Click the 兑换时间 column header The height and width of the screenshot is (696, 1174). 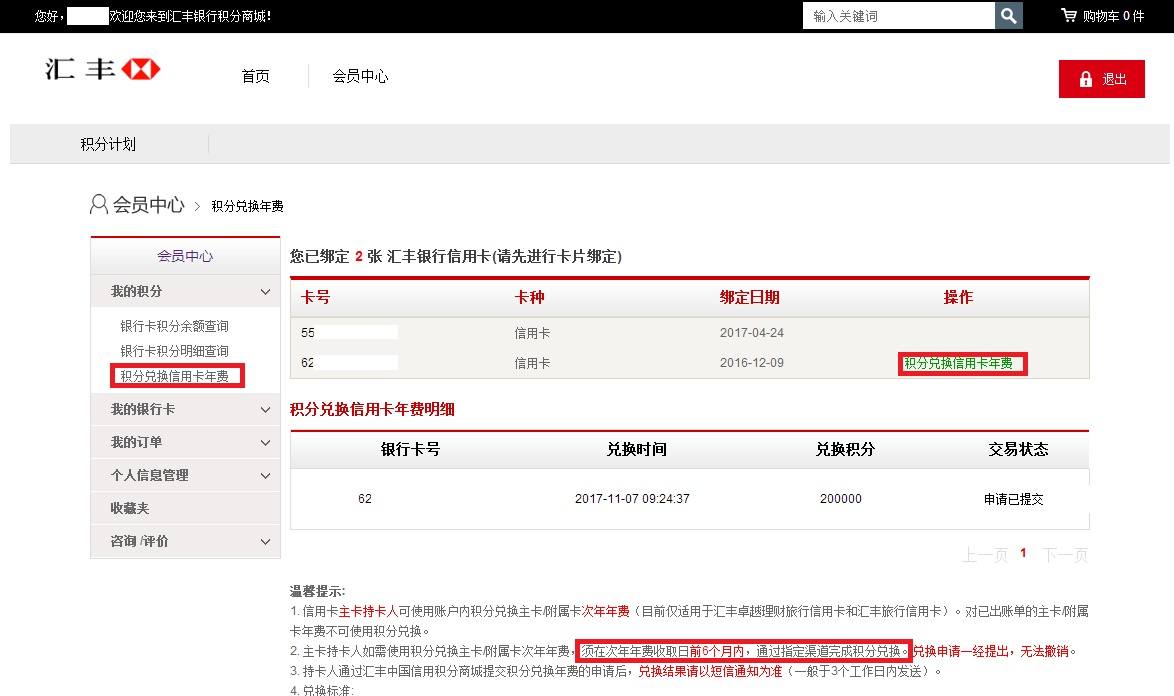pos(636,449)
